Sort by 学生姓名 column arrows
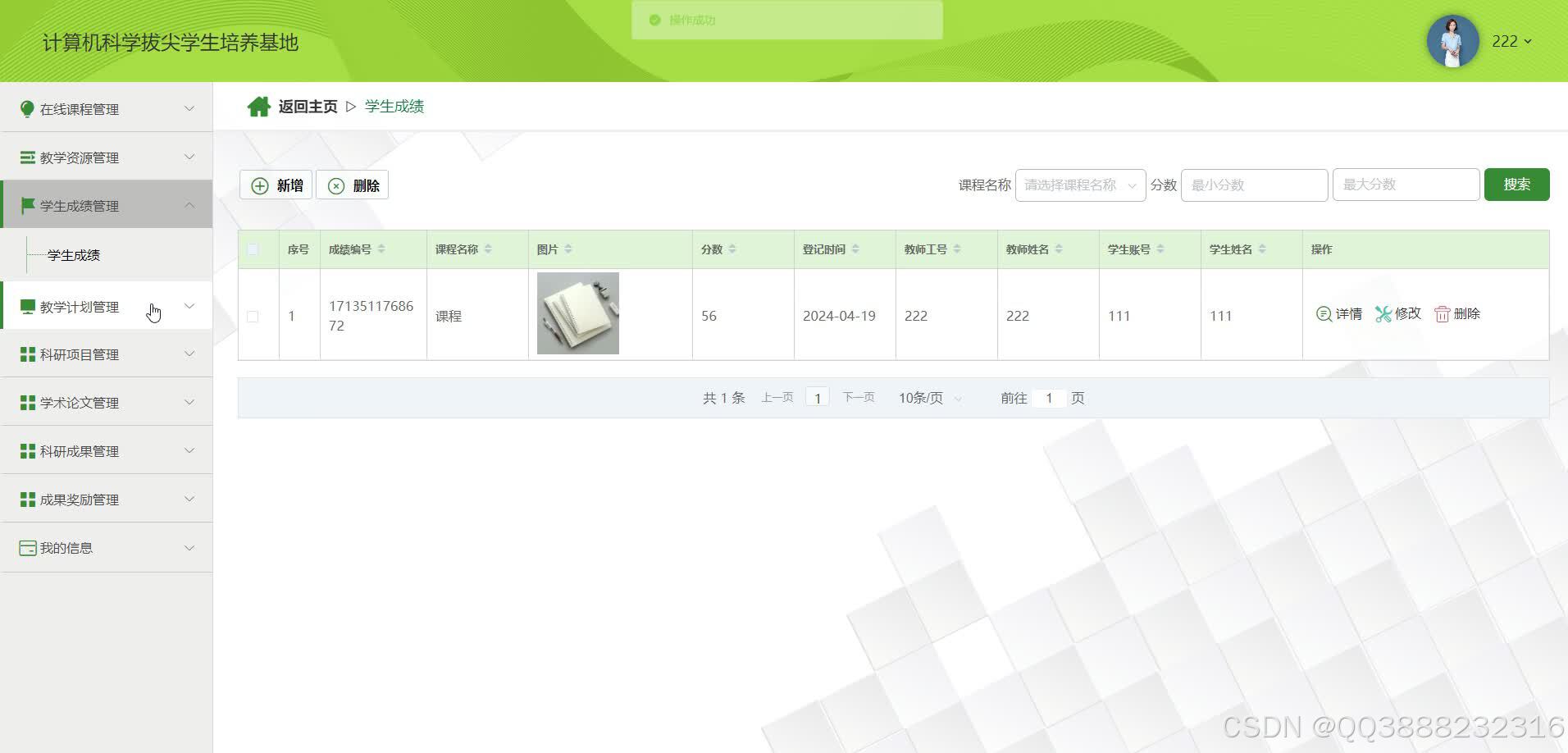Screen dimensions: 1568x753 click(1262, 249)
